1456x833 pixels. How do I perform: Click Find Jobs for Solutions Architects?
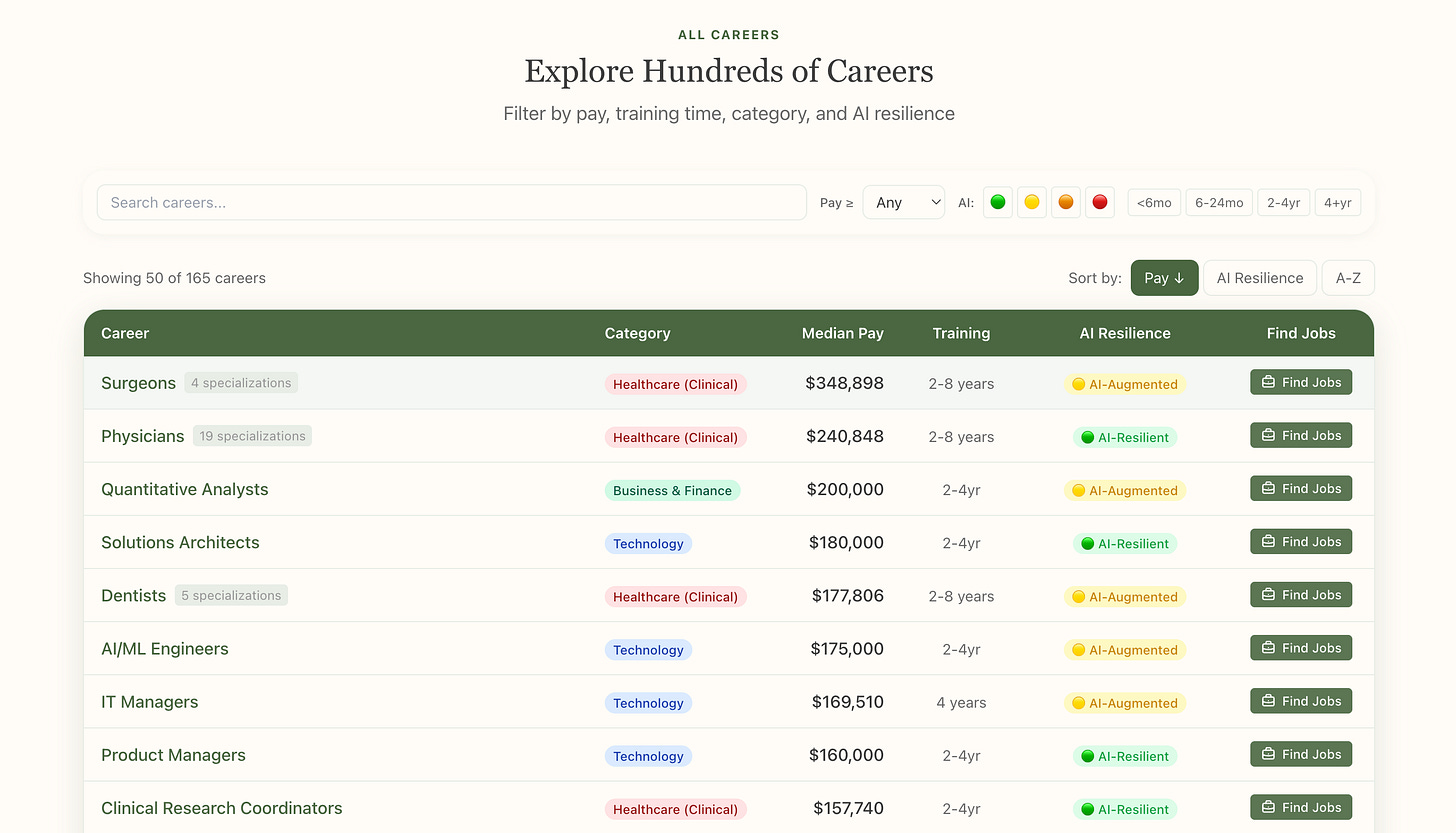[x=1301, y=541]
